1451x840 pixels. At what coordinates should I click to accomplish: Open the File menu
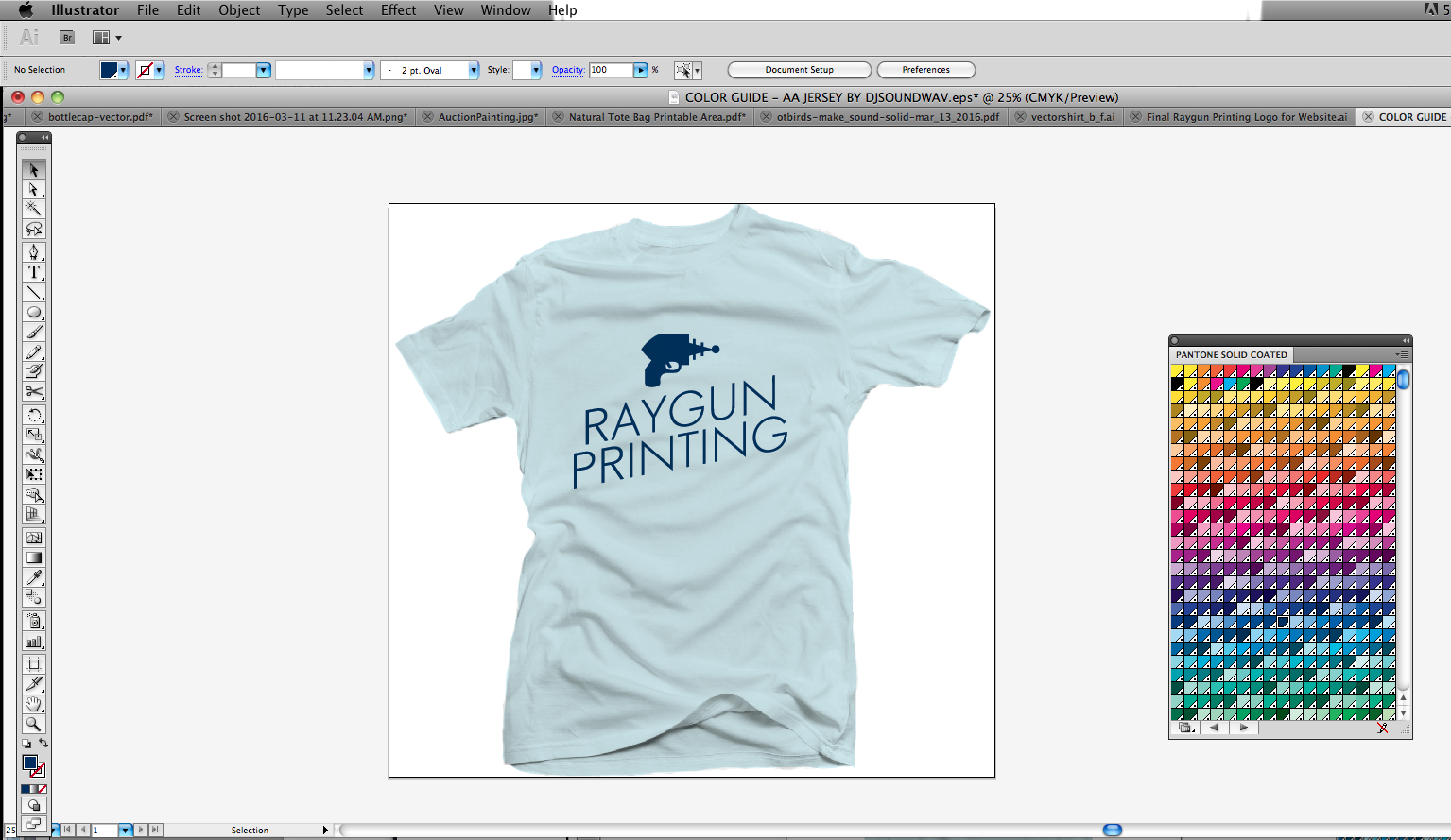(x=147, y=9)
